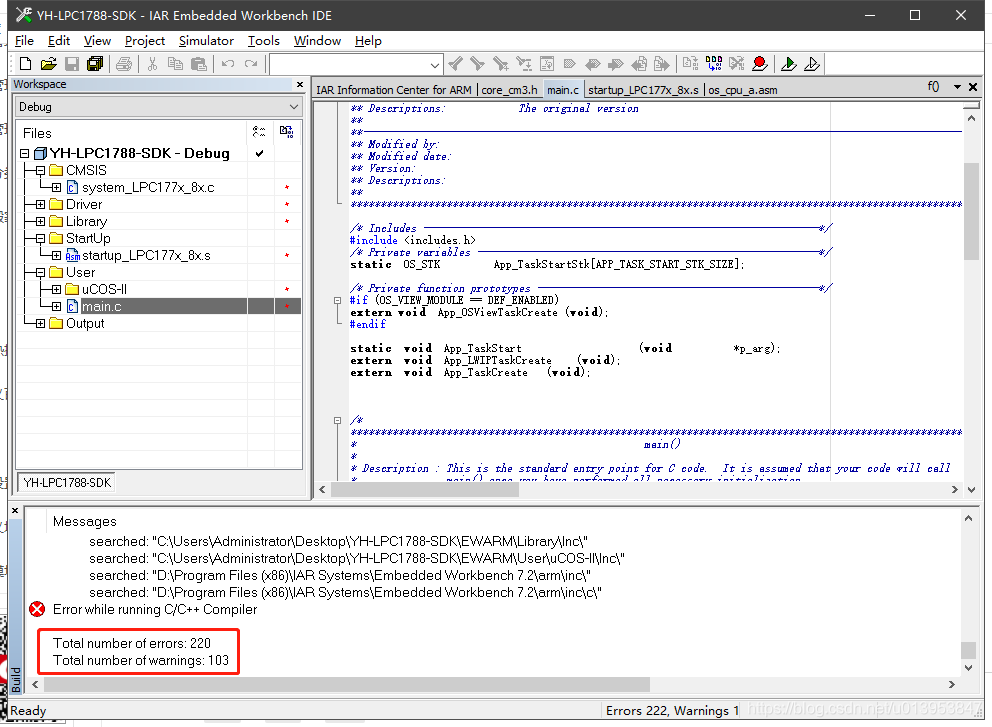Click Error while running C/C++ Compiler message
The width and height of the screenshot is (992, 727).
coord(155,610)
